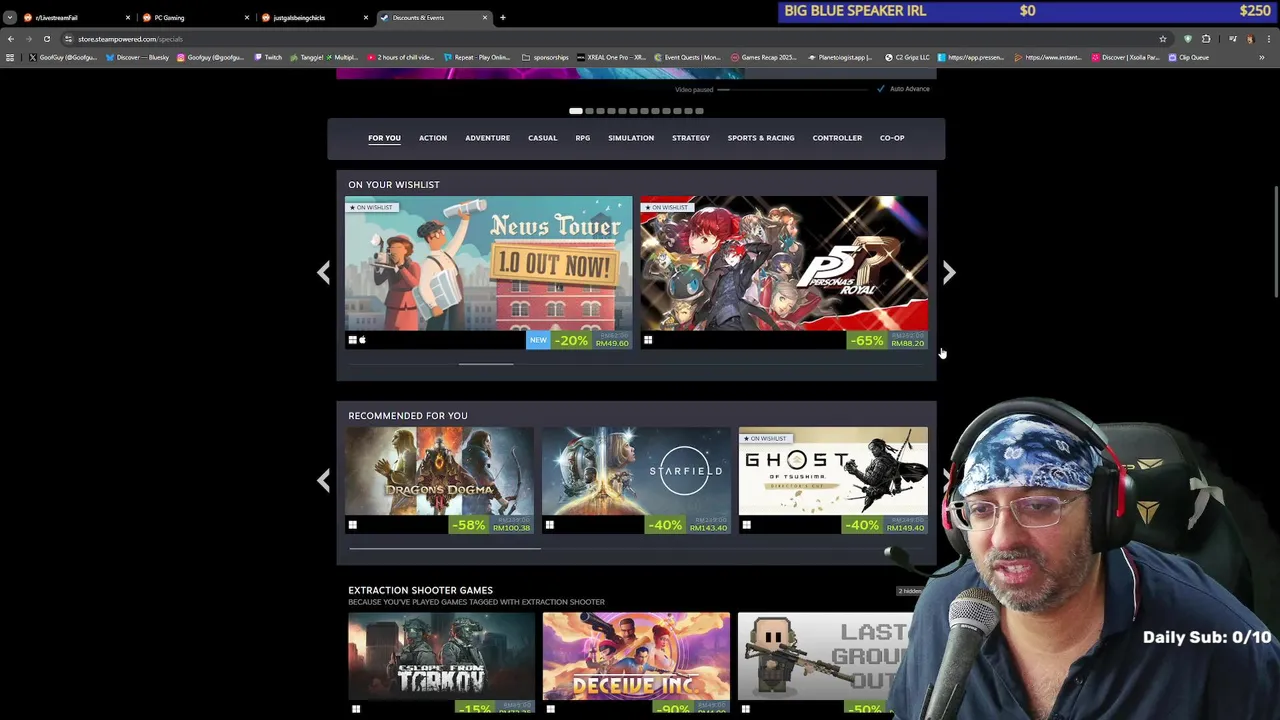This screenshot has height=720, width=1280.
Task: Click the Dragon's Dogma -58% discount price
Action: click(492, 525)
